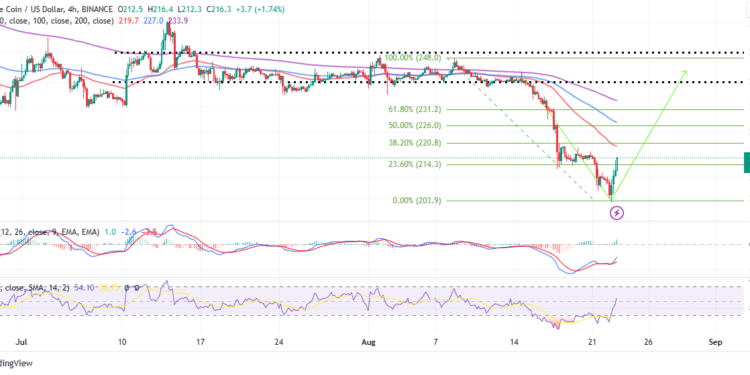The height and width of the screenshot is (375, 750).
Task: Click the green current price label on the price axis
Action: [747, 162]
